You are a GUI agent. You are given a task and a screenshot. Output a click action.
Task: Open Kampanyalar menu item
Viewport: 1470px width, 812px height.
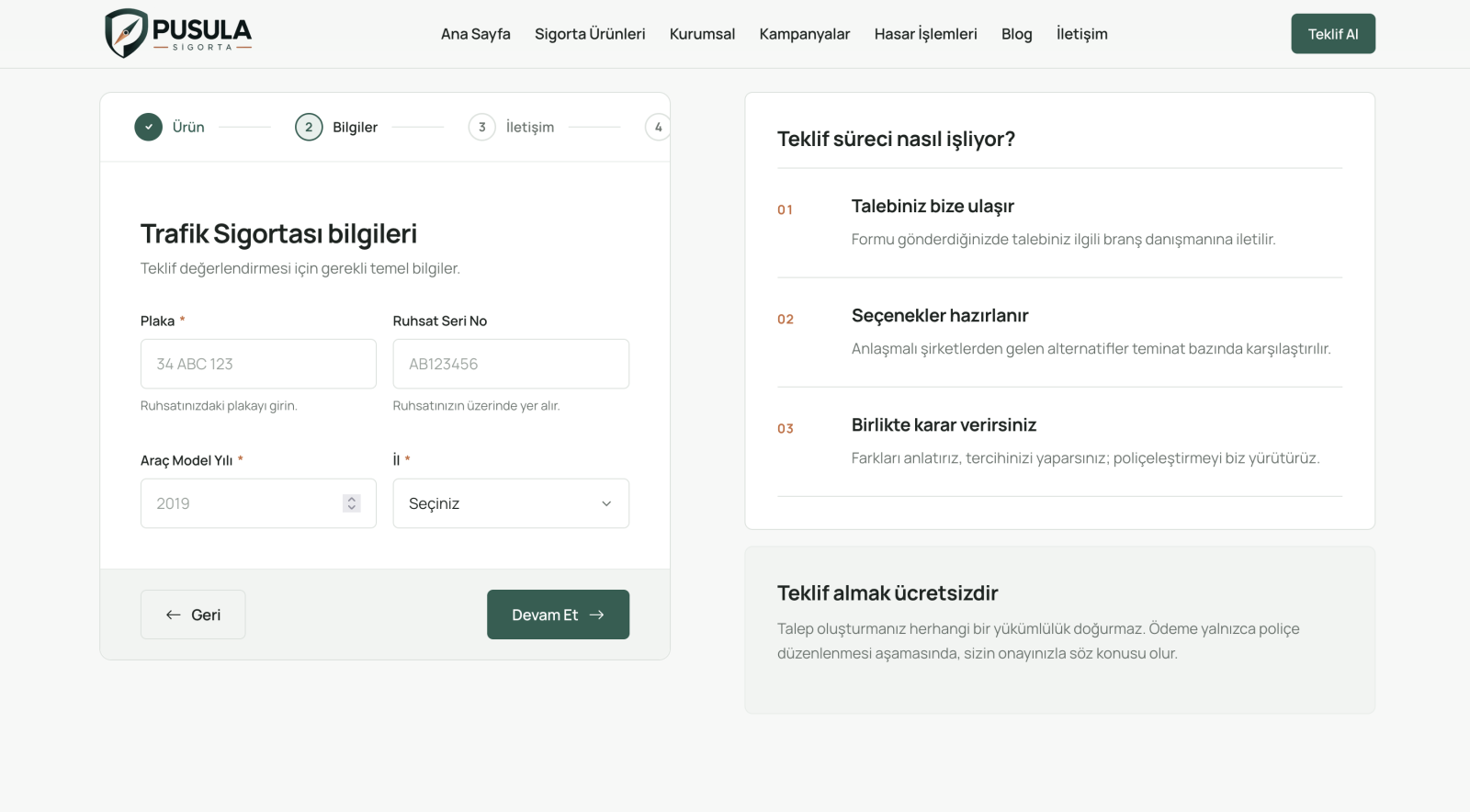pos(805,34)
